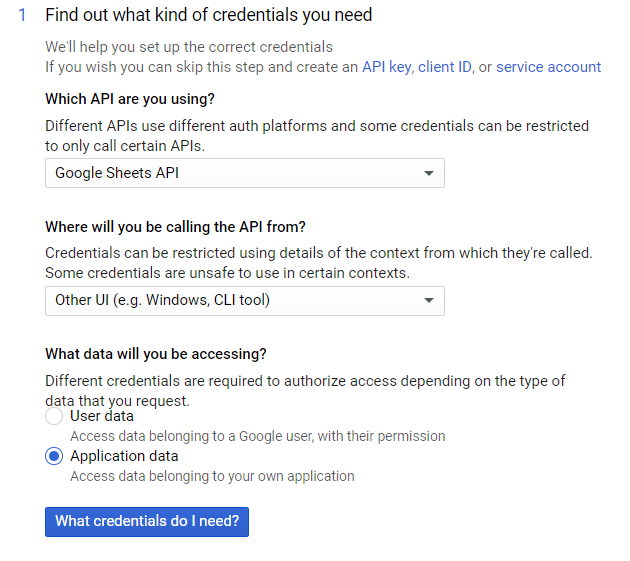Click What data will you be accessing? heading
Screen dimensions: 630x561
coord(155,354)
